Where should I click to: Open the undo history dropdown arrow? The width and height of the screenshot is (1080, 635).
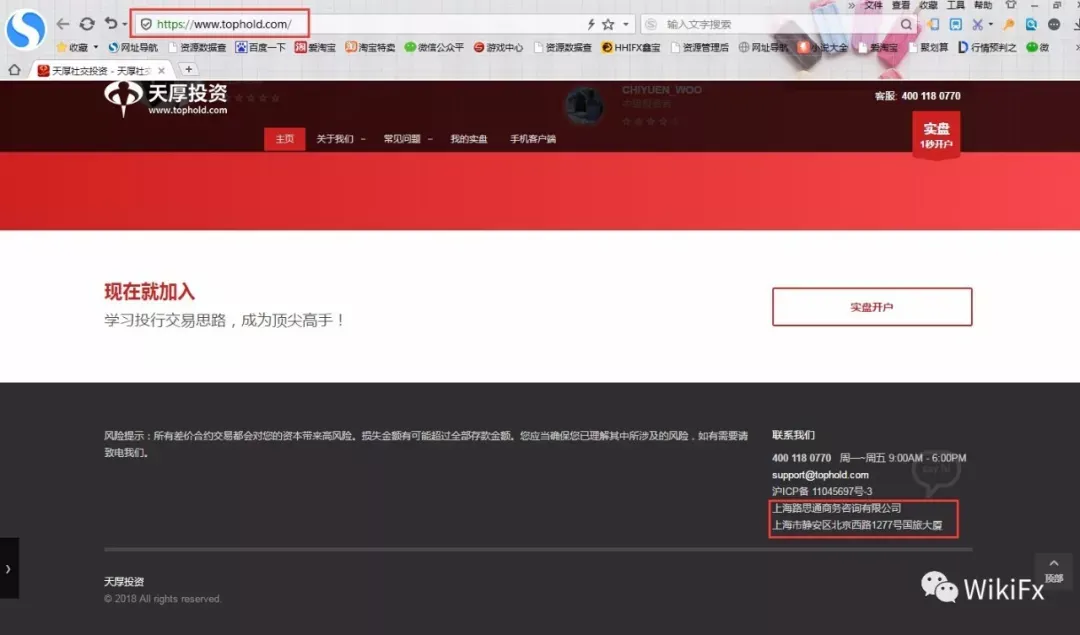coord(125,25)
